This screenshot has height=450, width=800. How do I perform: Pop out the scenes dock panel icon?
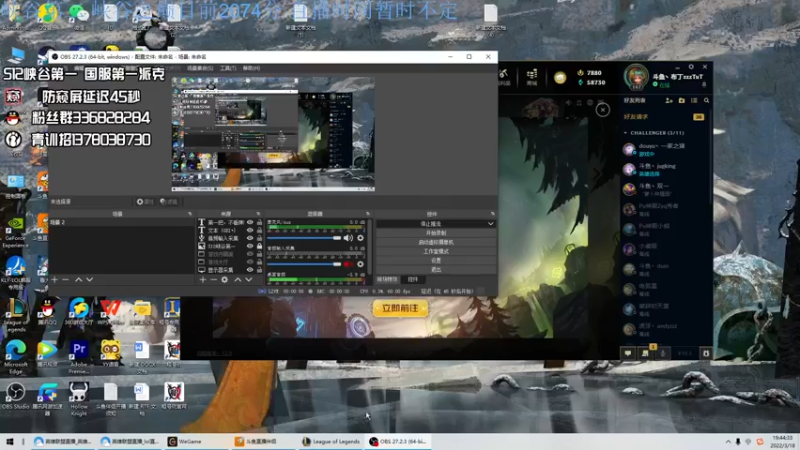click(x=190, y=214)
